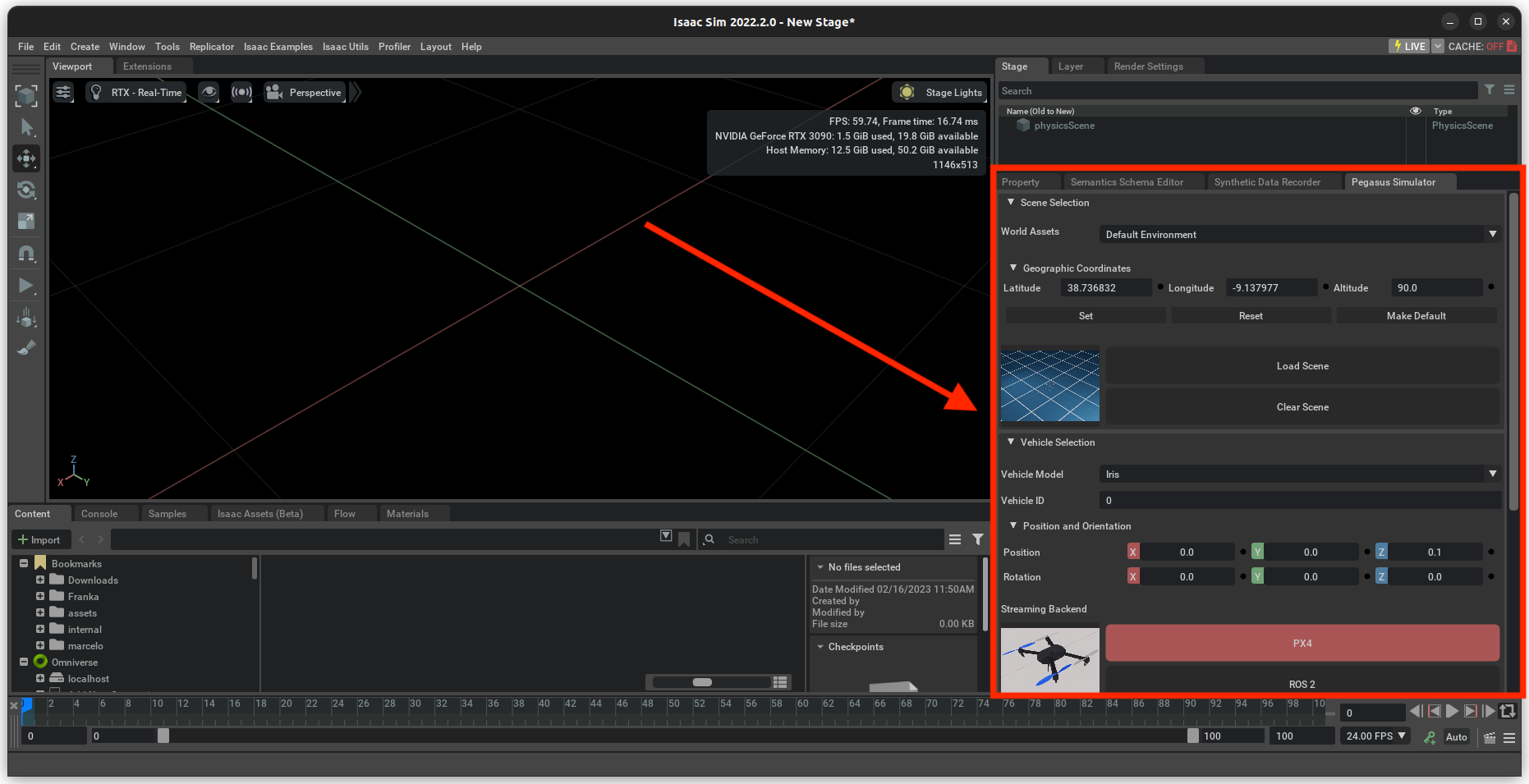Open the Replicator menu
The height and width of the screenshot is (784, 1529).
pos(212,46)
